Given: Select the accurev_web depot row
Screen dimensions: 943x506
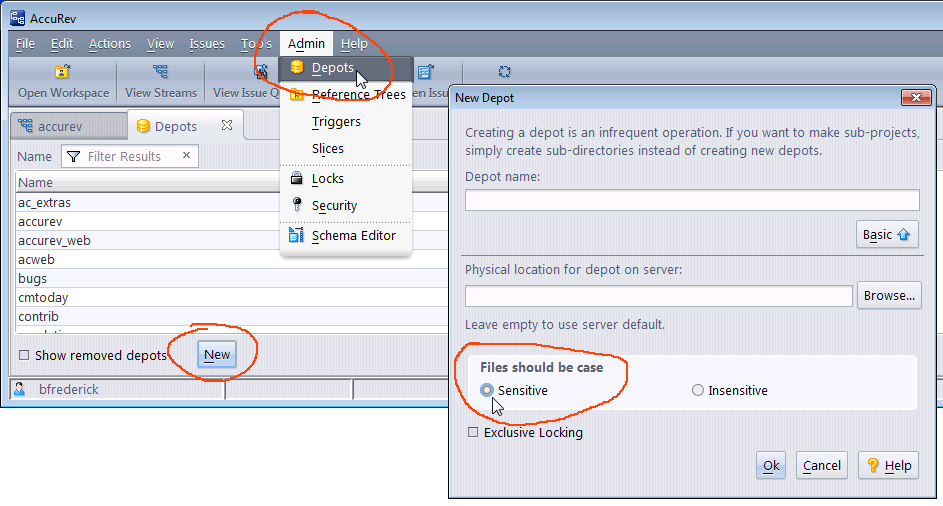Looking at the screenshot, I should tap(232, 241).
